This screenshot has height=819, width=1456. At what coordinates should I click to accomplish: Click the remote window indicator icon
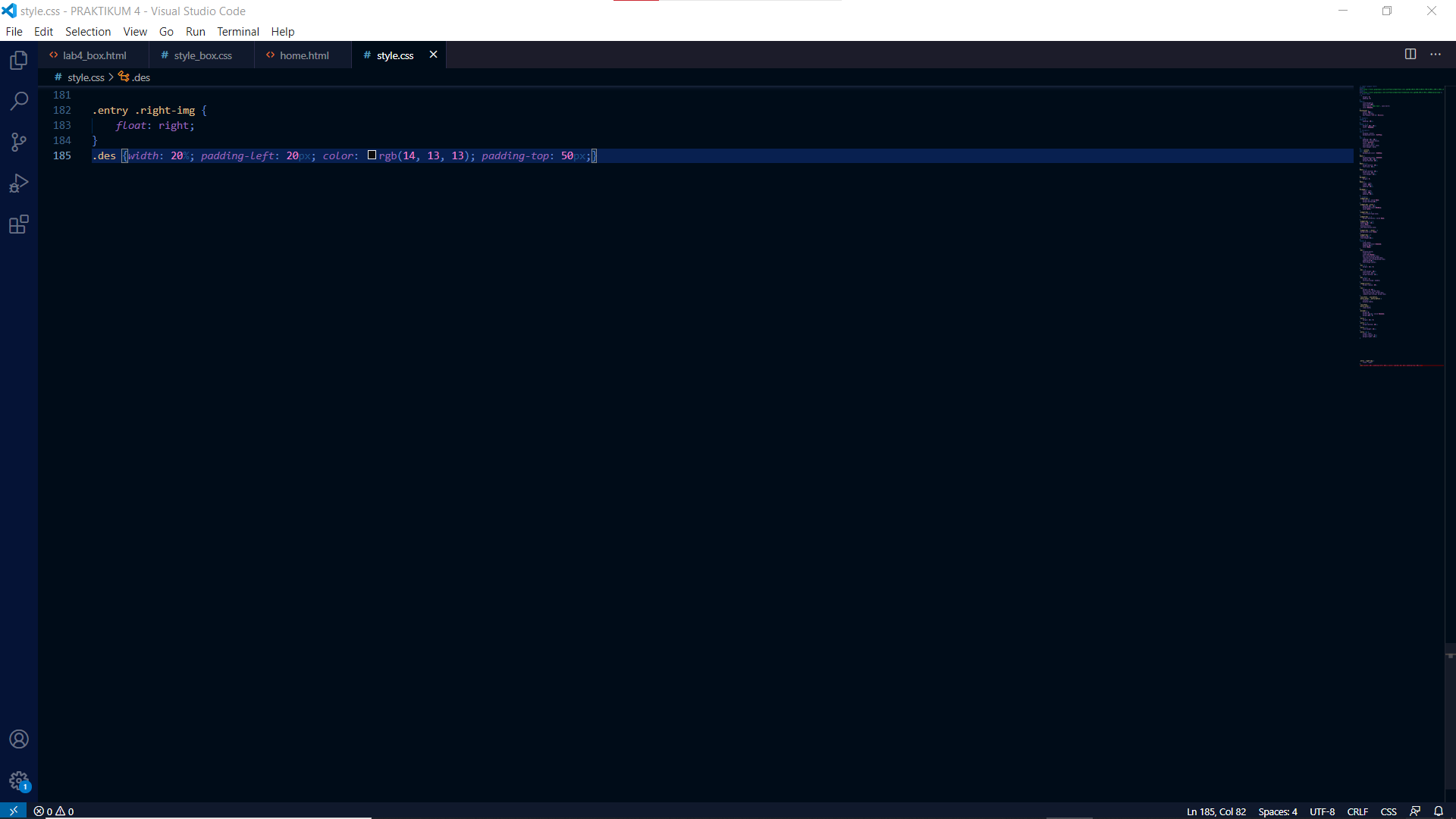click(x=13, y=811)
